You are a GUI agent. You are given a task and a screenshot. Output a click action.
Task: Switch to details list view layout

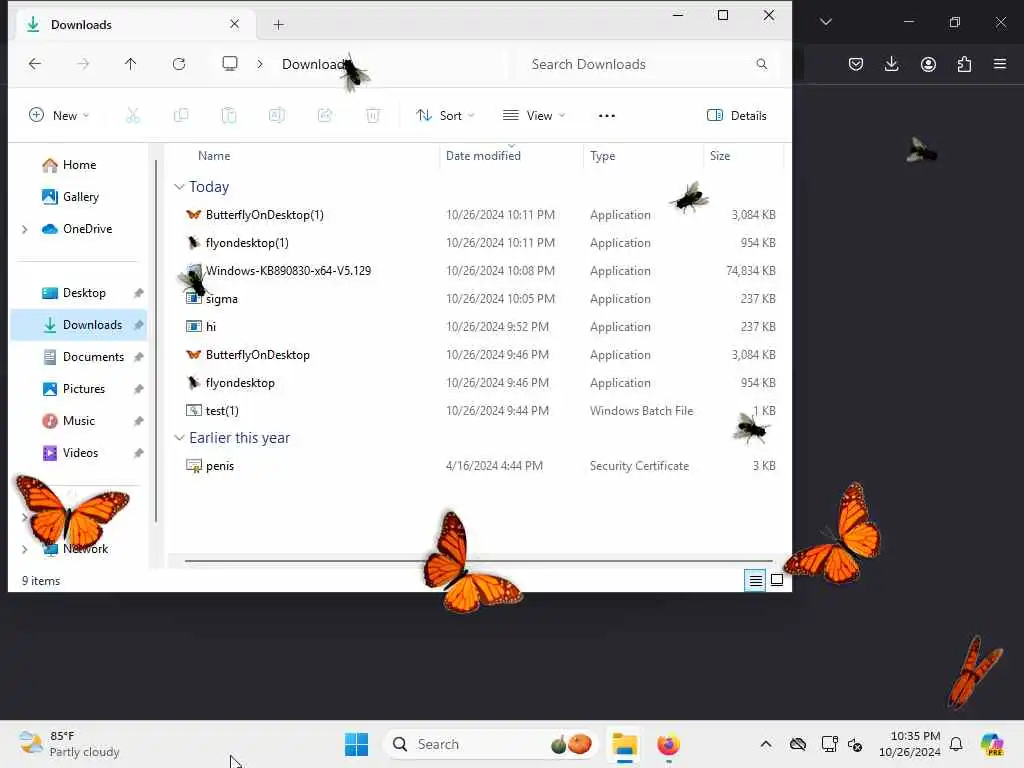[x=756, y=580]
